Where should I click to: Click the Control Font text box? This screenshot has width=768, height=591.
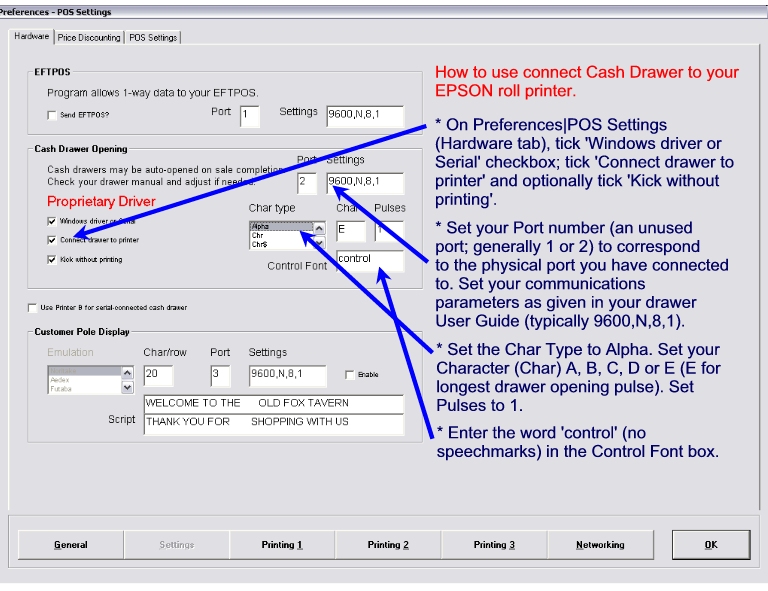coord(369,260)
